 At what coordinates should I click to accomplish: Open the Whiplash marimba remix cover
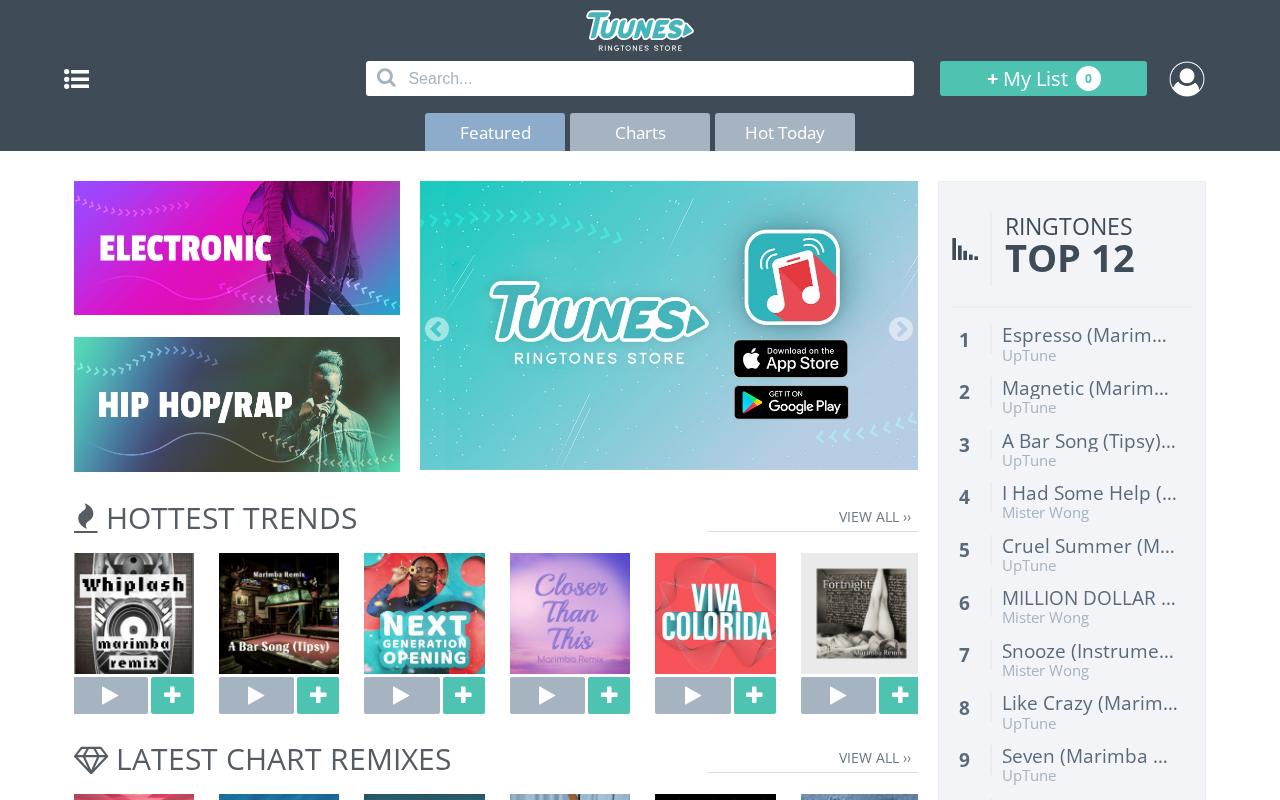click(134, 613)
